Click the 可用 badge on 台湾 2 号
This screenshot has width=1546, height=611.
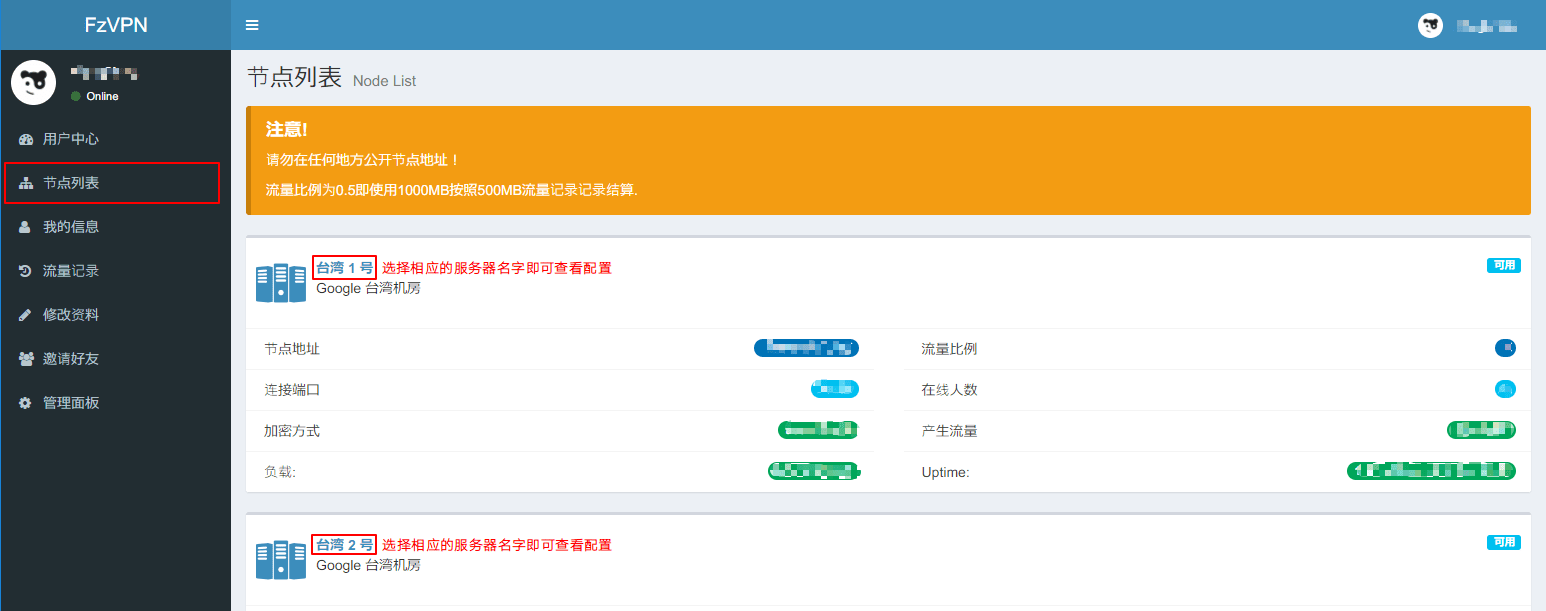tap(1503, 542)
